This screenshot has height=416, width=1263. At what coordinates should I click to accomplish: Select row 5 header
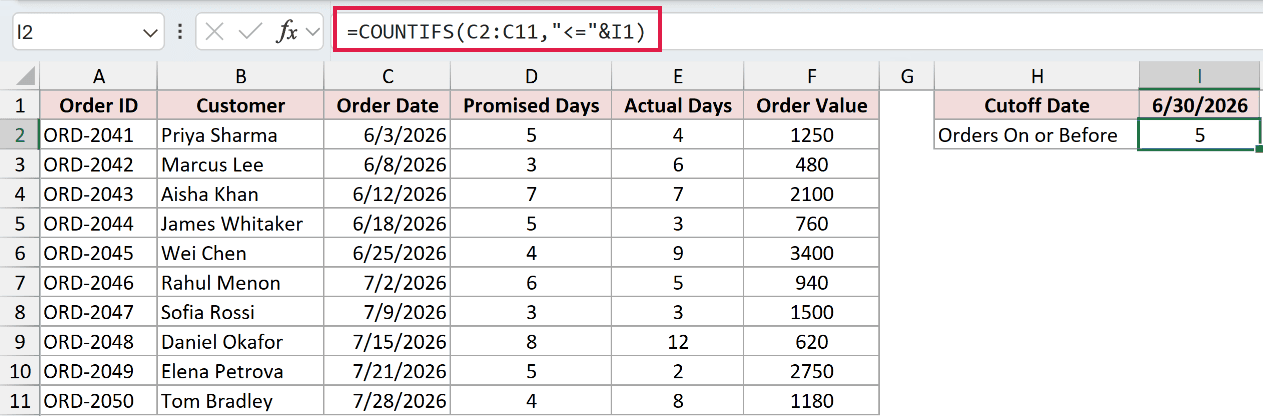point(20,224)
